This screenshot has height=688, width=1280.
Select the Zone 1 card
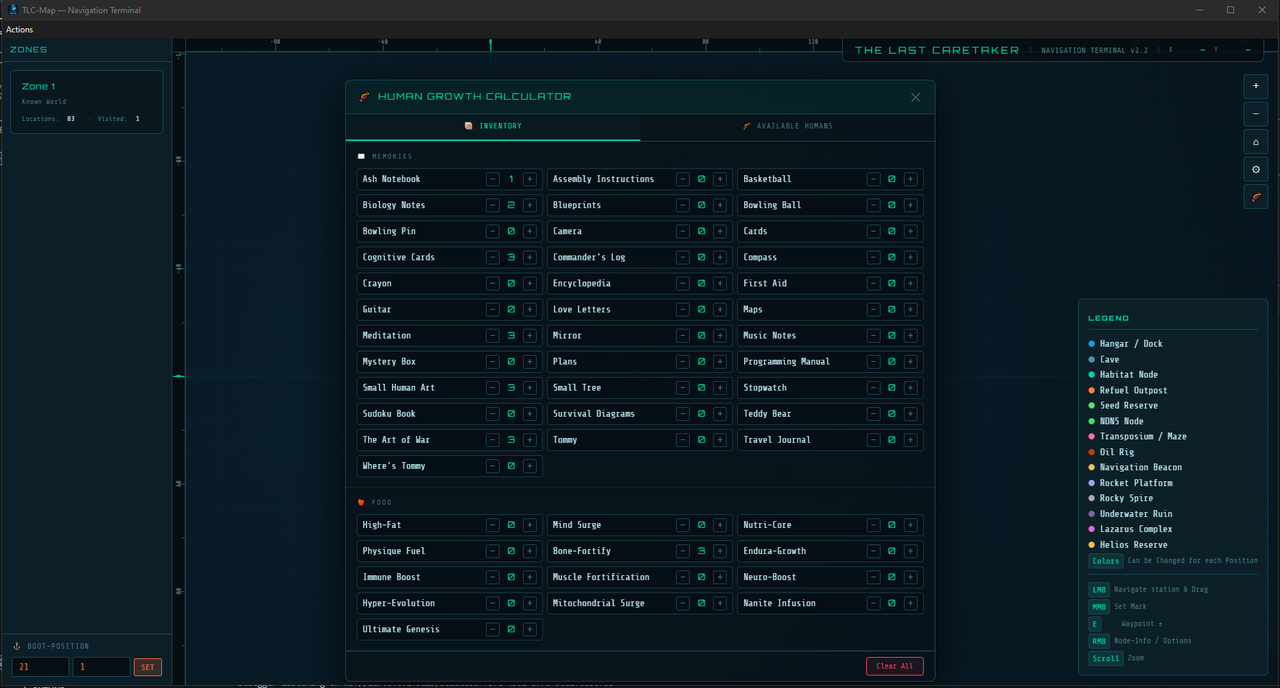tap(86, 102)
